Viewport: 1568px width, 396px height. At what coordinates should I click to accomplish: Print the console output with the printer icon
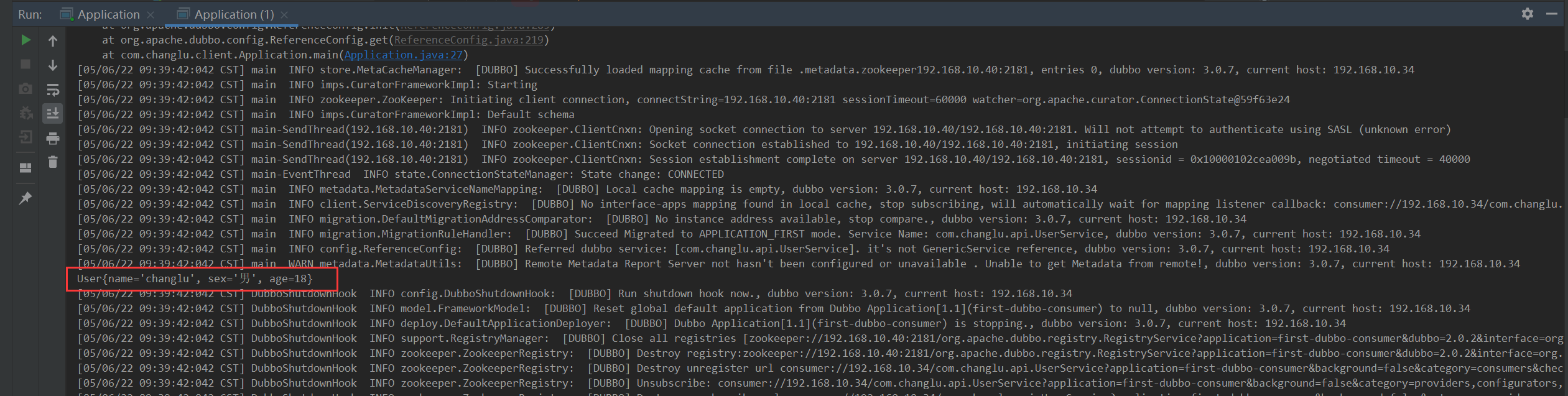pyautogui.click(x=53, y=138)
